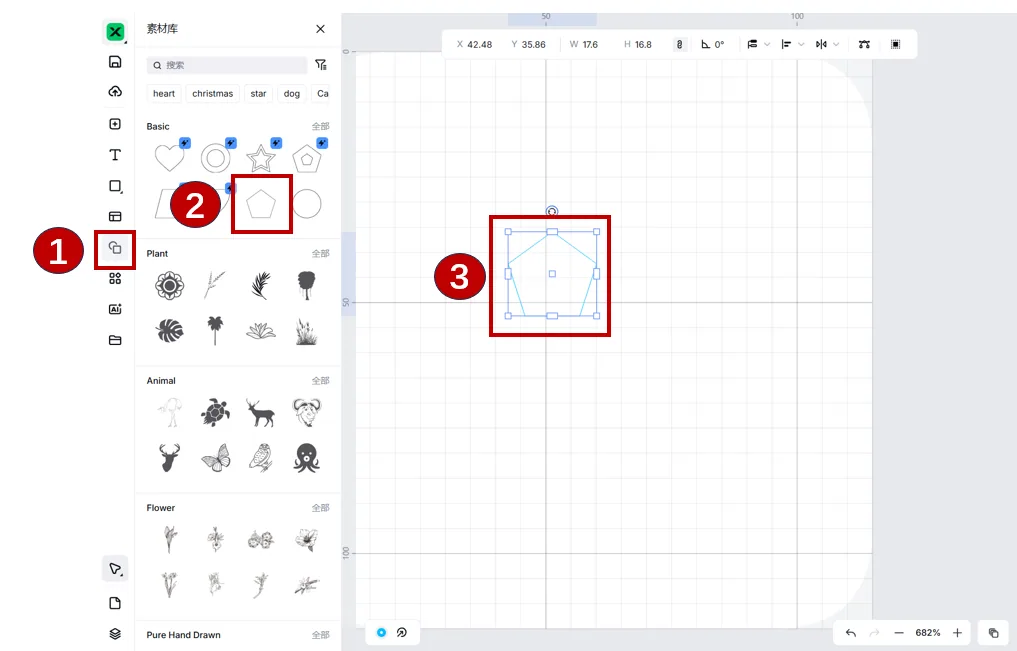
Task: Expand the layer order dropdown
Action: [x=767, y=44]
